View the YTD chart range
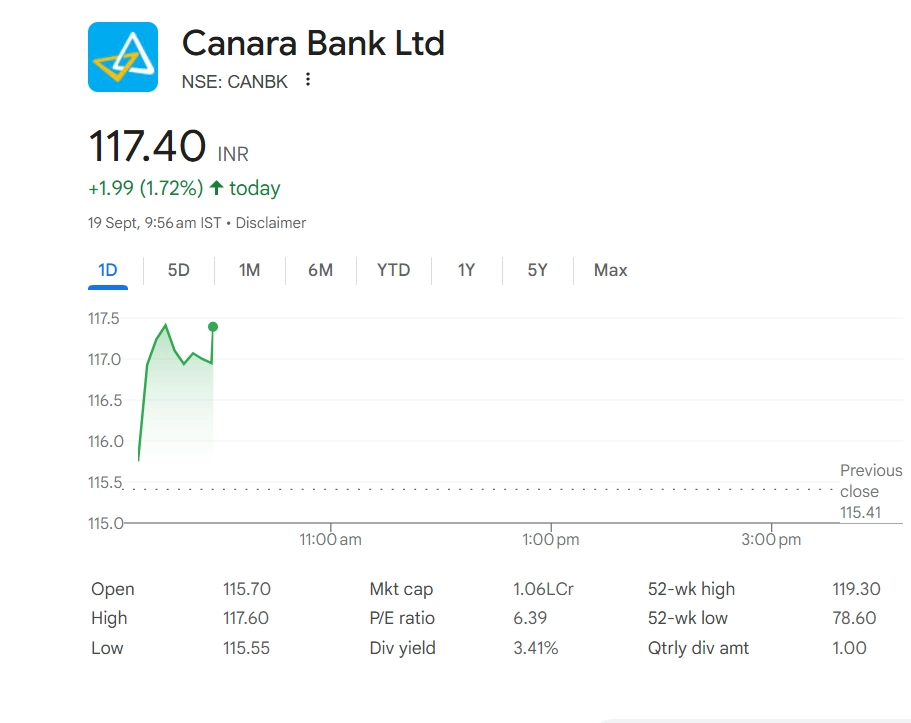 click(x=393, y=270)
